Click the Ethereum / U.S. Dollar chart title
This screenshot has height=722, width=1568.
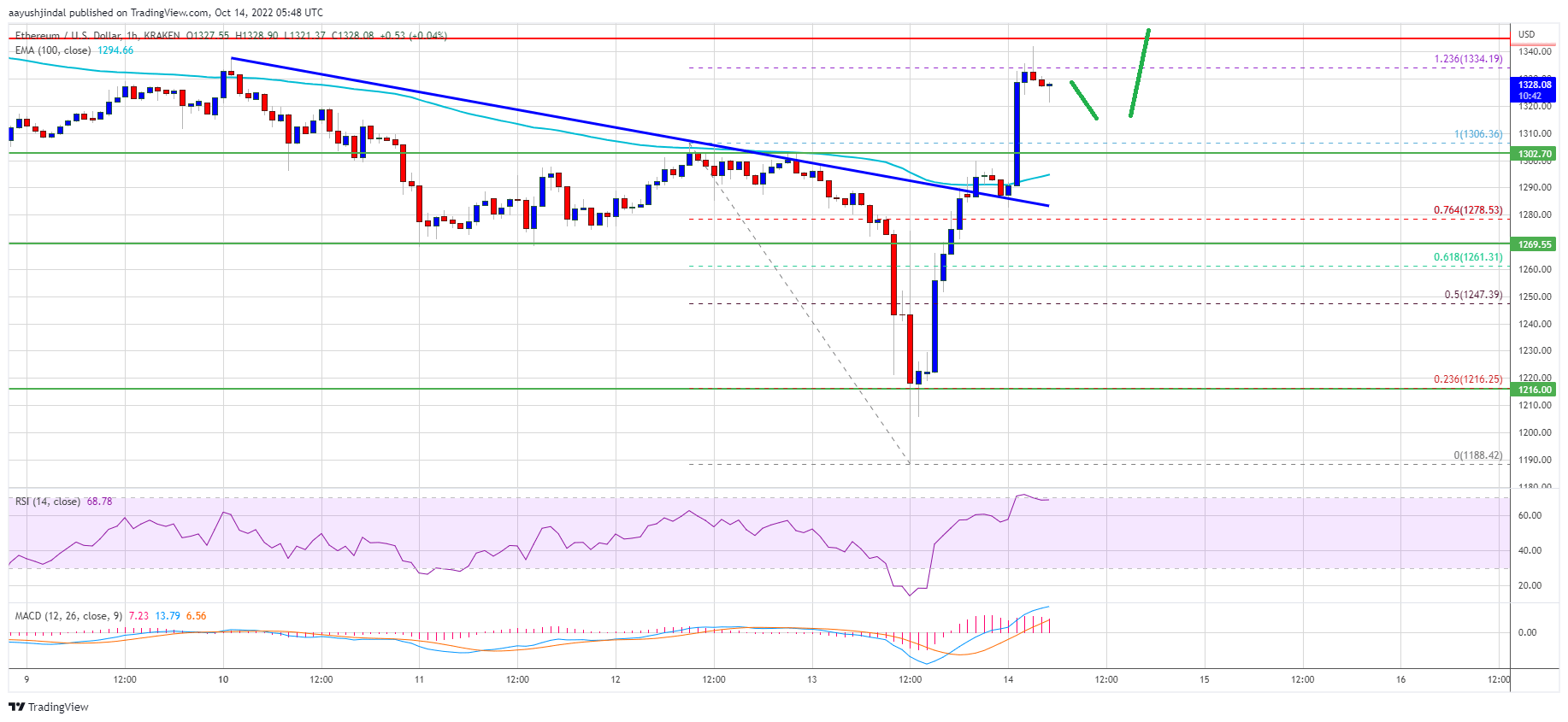pos(75,36)
